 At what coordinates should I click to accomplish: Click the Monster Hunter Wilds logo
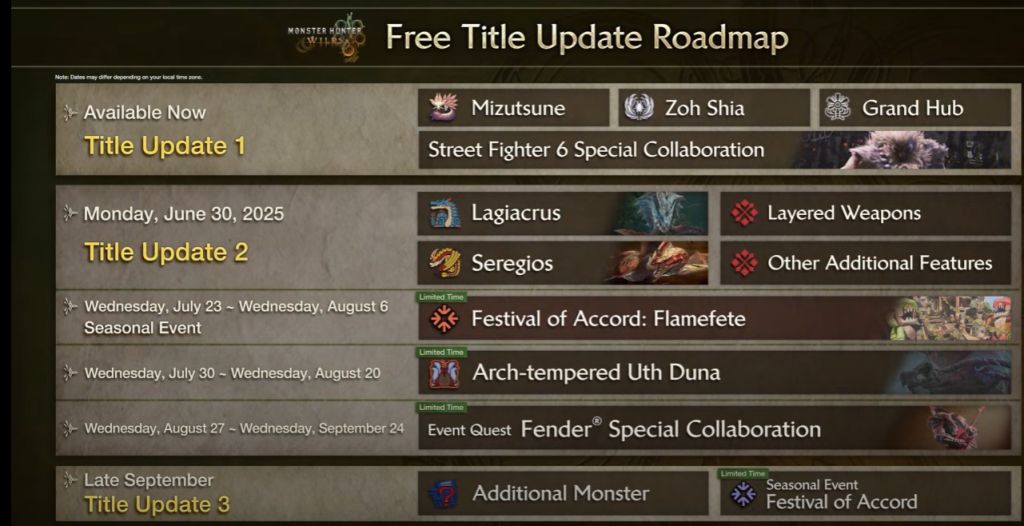(x=327, y=37)
